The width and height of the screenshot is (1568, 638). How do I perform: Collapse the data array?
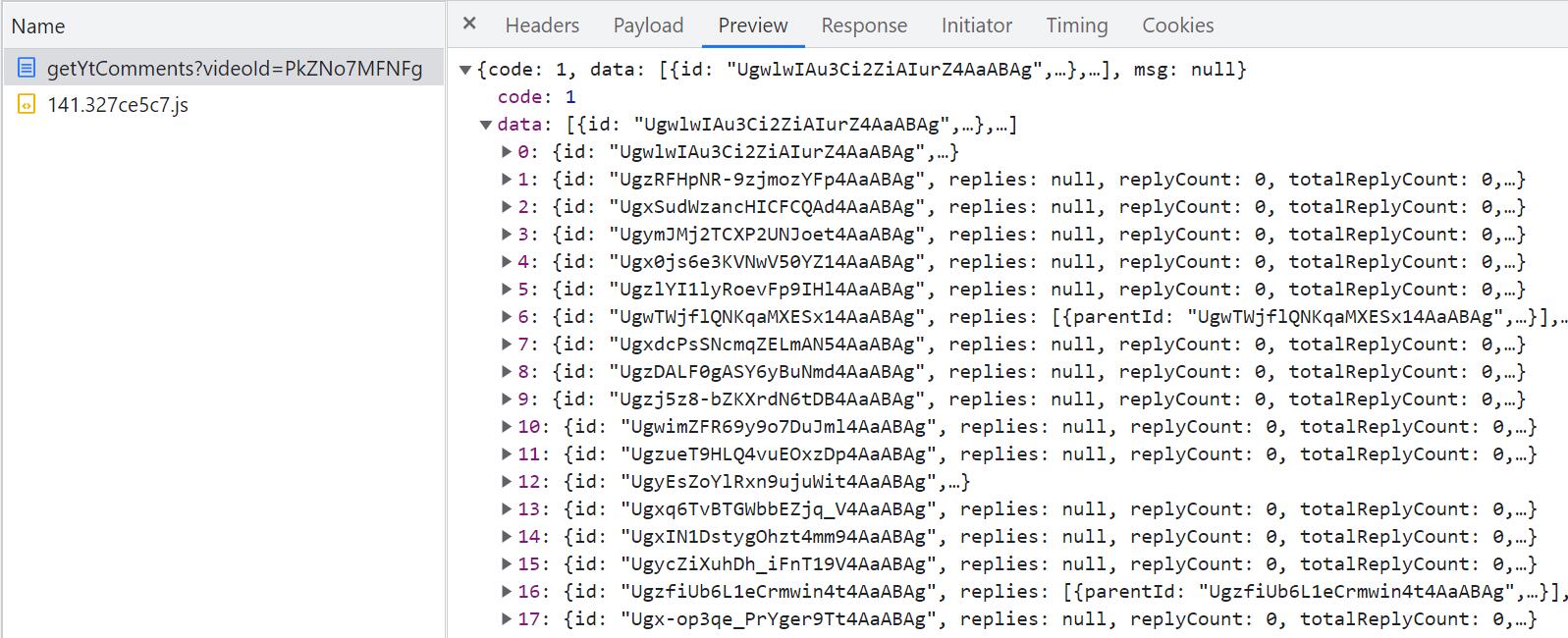[485, 125]
